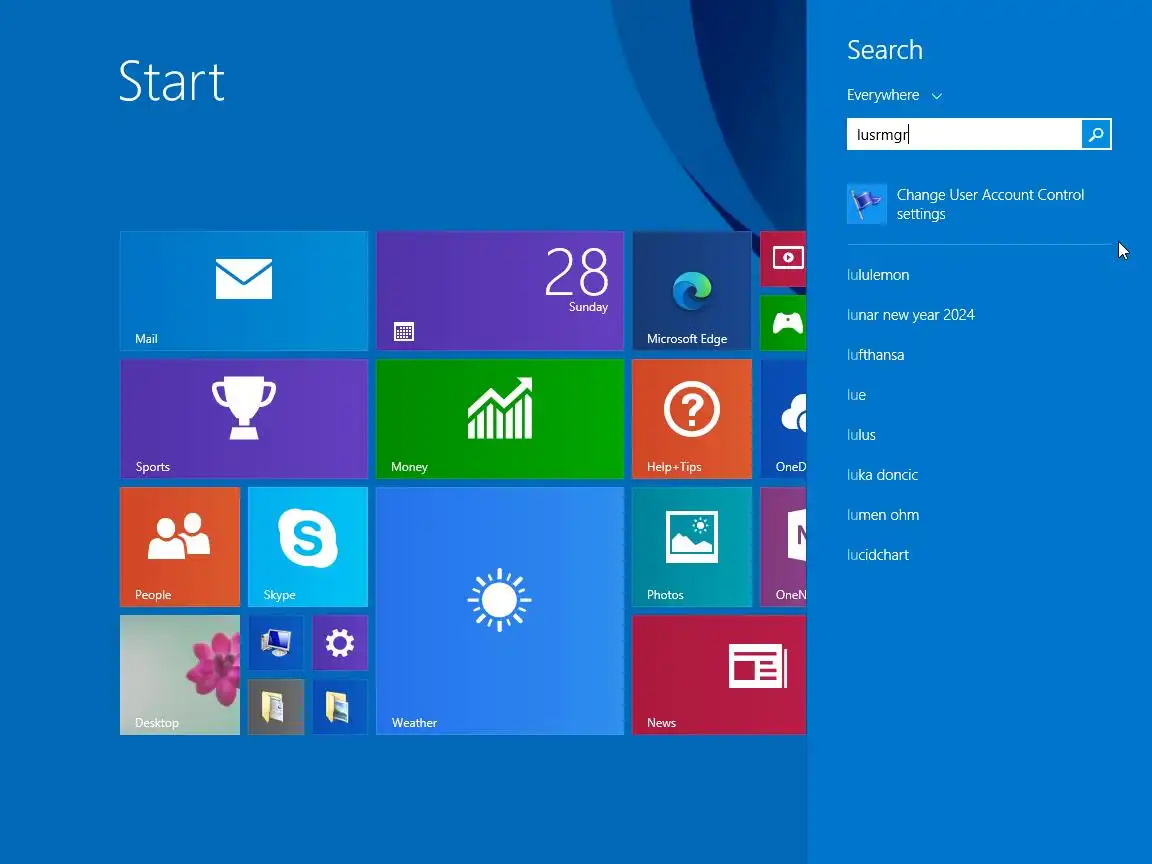Open the This PC computer tile
Image resolution: width=1152 pixels, height=864 pixels.
click(276, 643)
